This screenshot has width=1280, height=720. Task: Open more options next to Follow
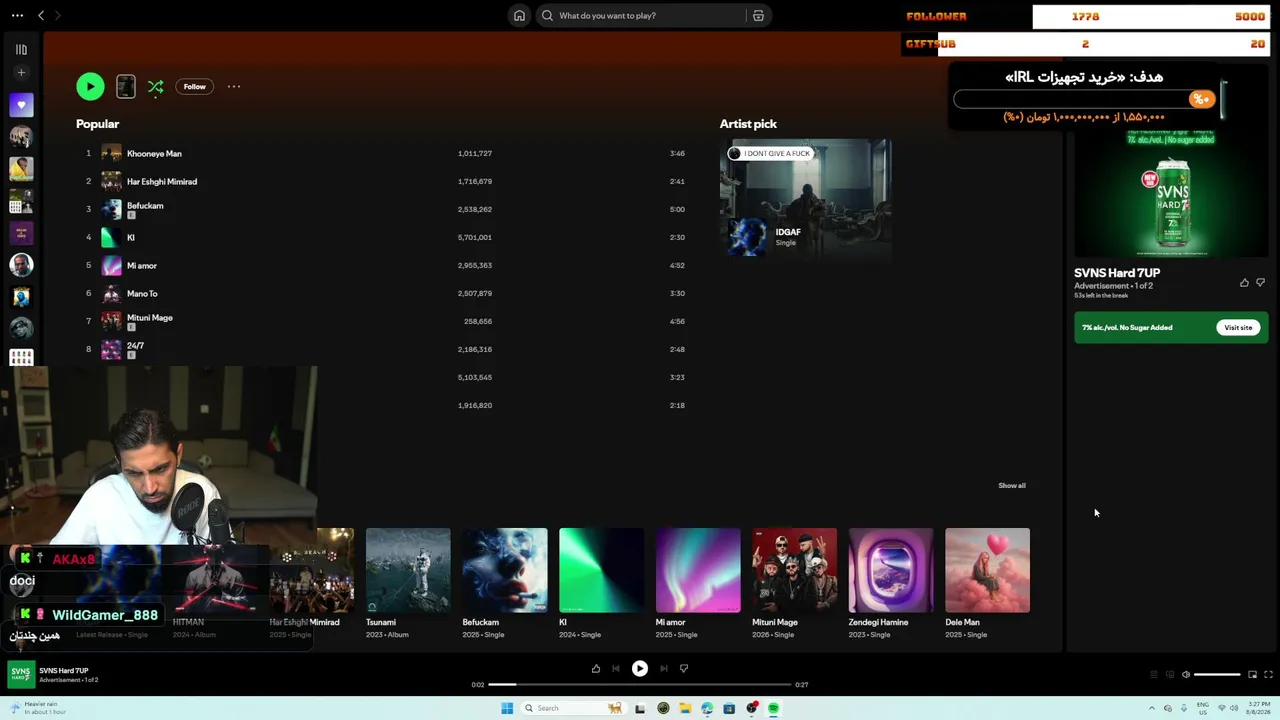(234, 87)
